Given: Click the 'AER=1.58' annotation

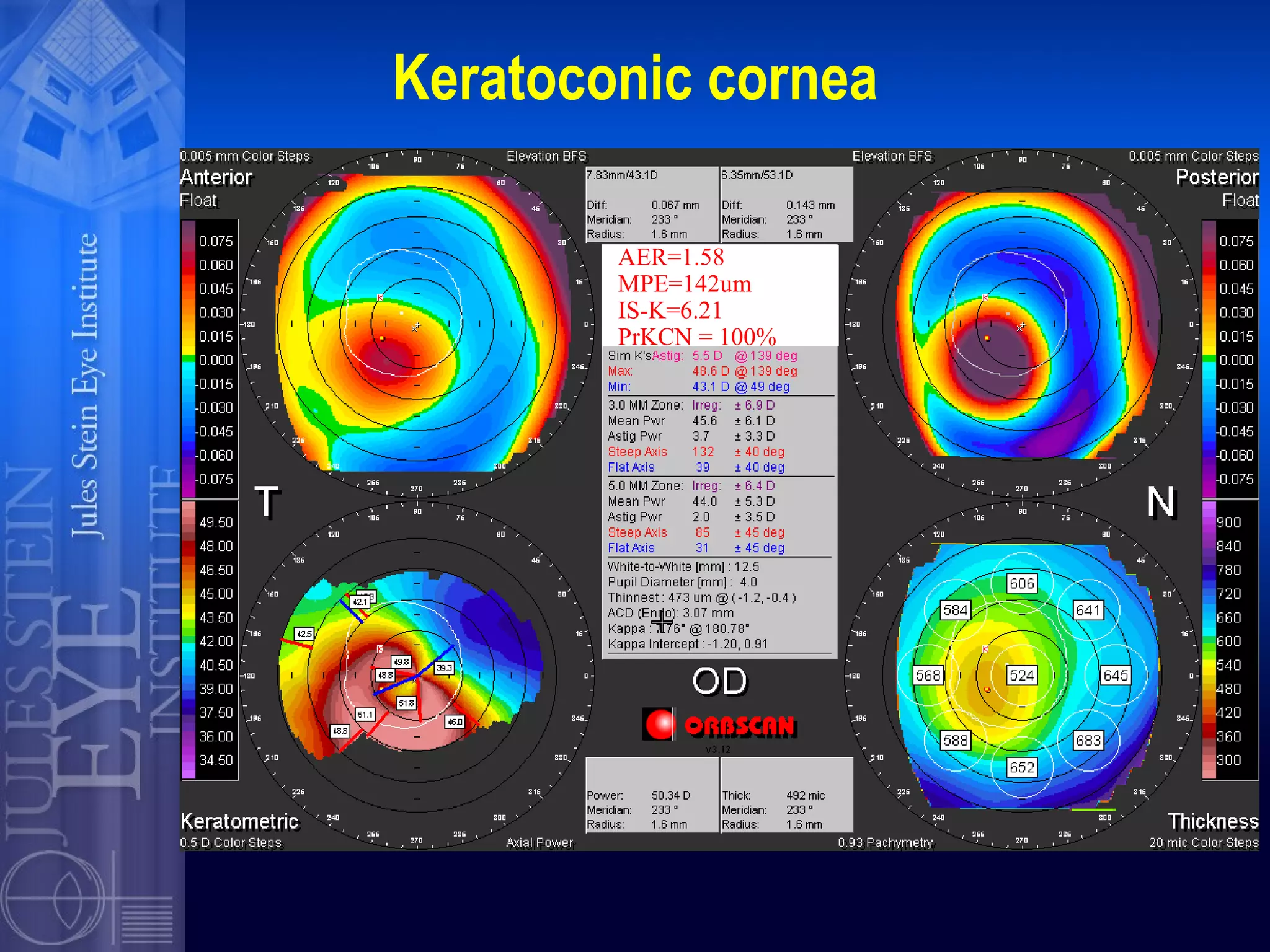Looking at the screenshot, I should [x=671, y=257].
